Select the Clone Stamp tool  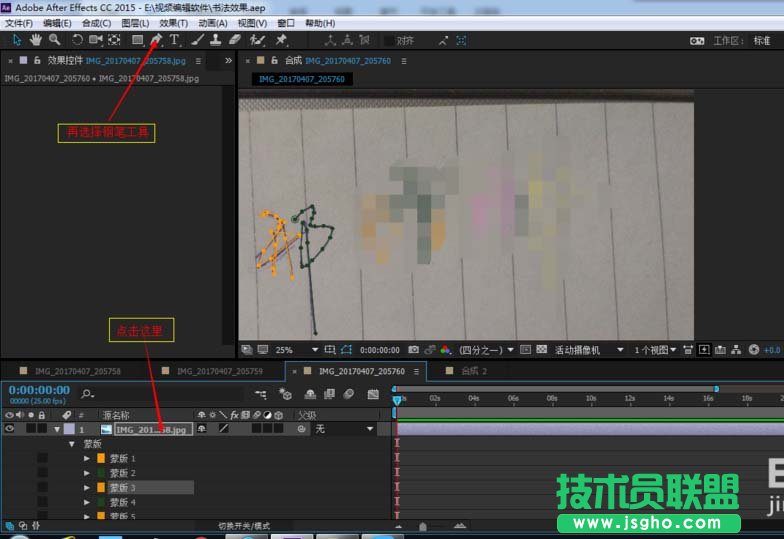pos(215,40)
